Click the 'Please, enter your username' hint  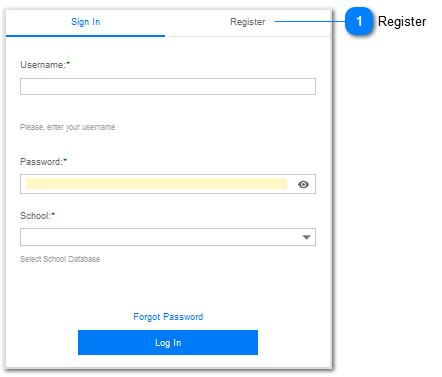coord(68,127)
